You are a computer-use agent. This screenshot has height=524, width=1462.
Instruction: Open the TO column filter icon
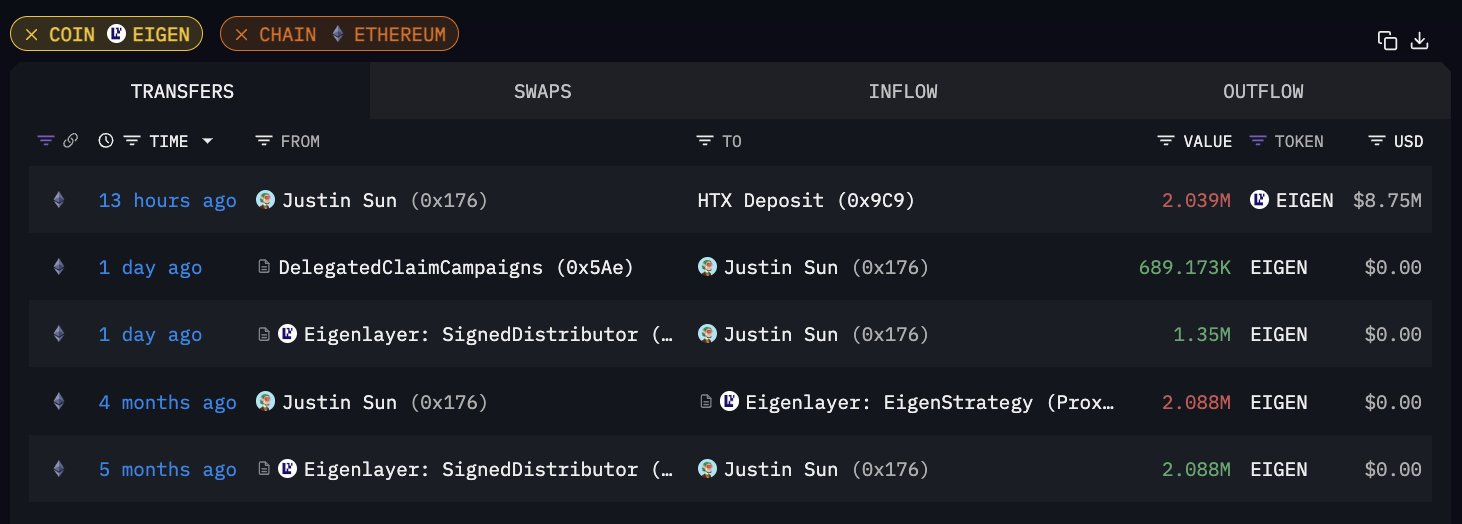[x=705, y=141]
